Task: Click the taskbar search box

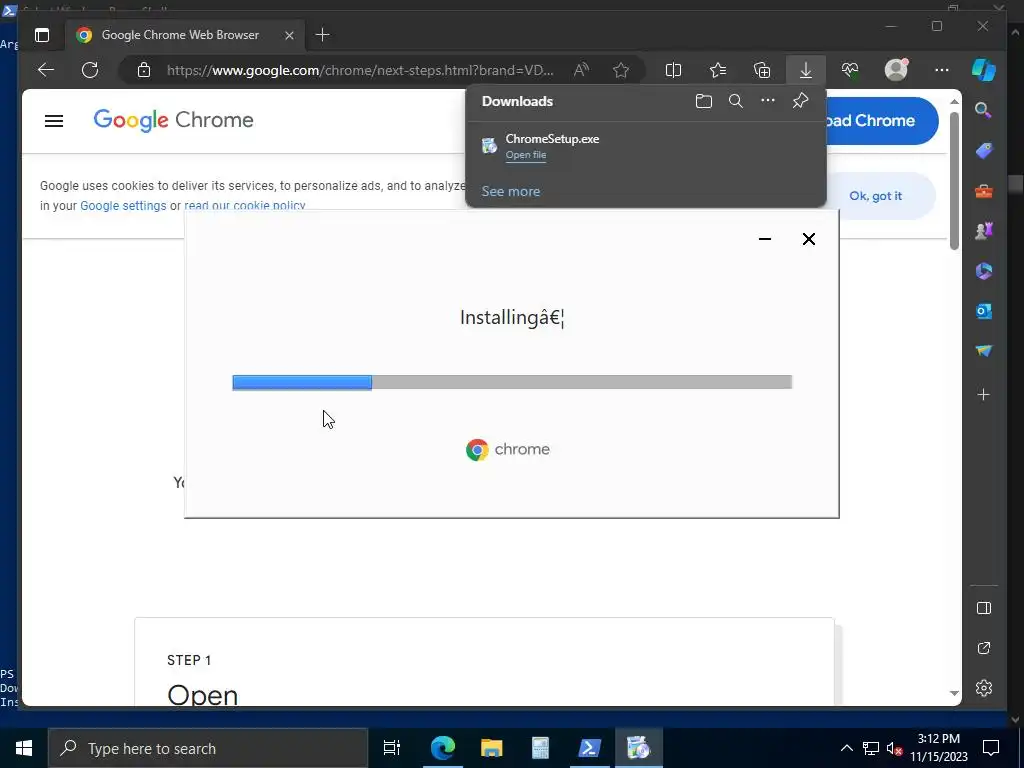Action: [x=208, y=748]
